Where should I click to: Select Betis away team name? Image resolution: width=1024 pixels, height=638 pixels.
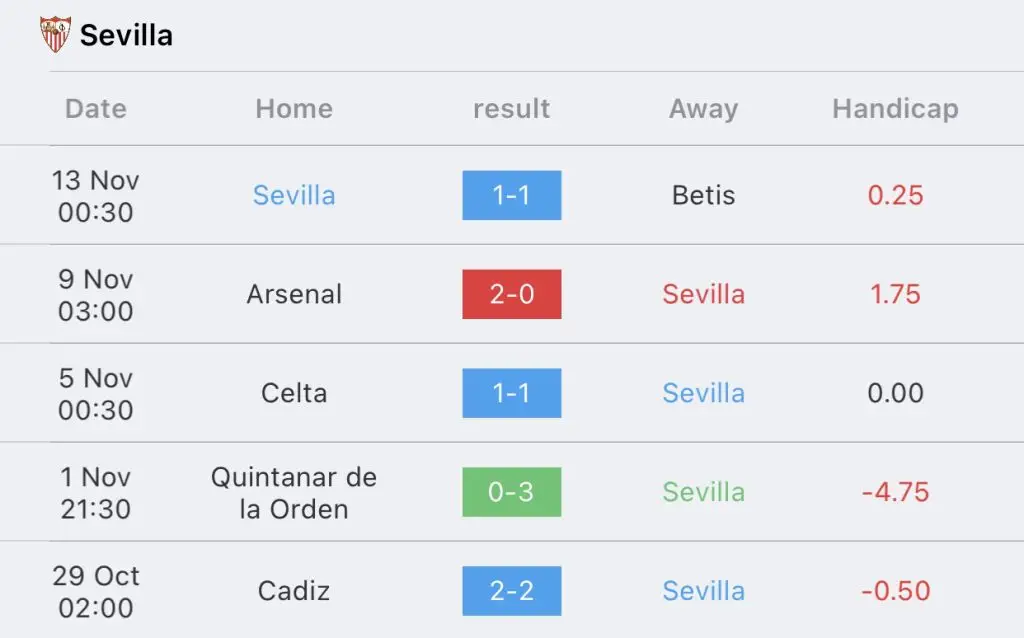(x=703, y=195)
